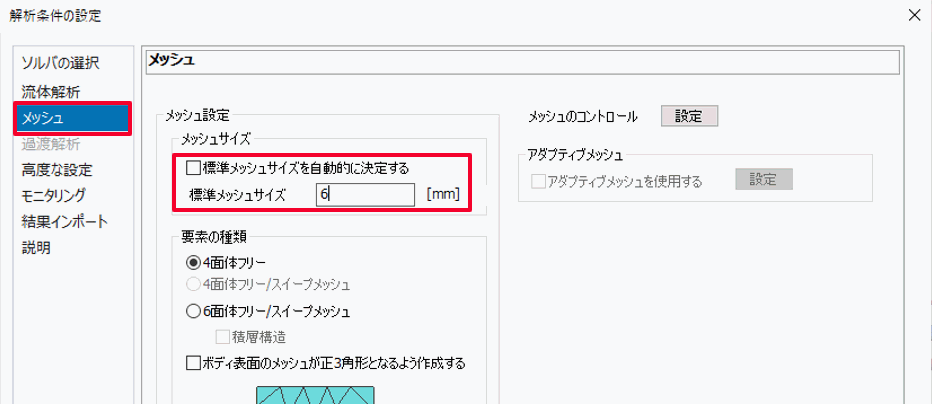Viewport: 932px width, 404px height.
Task: Choose 6面体フリー/スイープメッシュ element type
Action: click(194, 311)
